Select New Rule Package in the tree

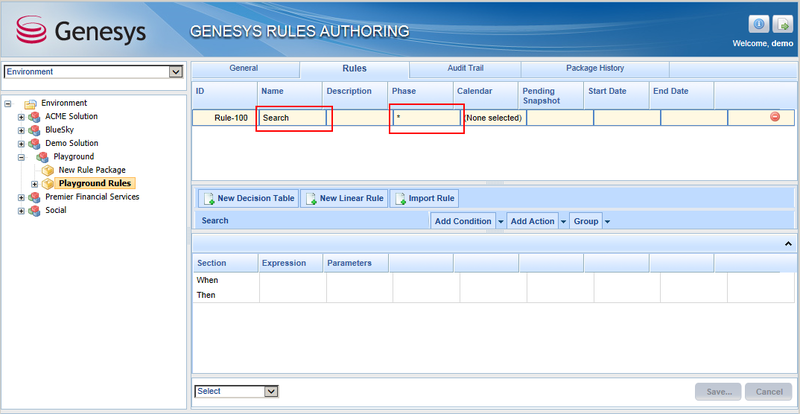92,170
